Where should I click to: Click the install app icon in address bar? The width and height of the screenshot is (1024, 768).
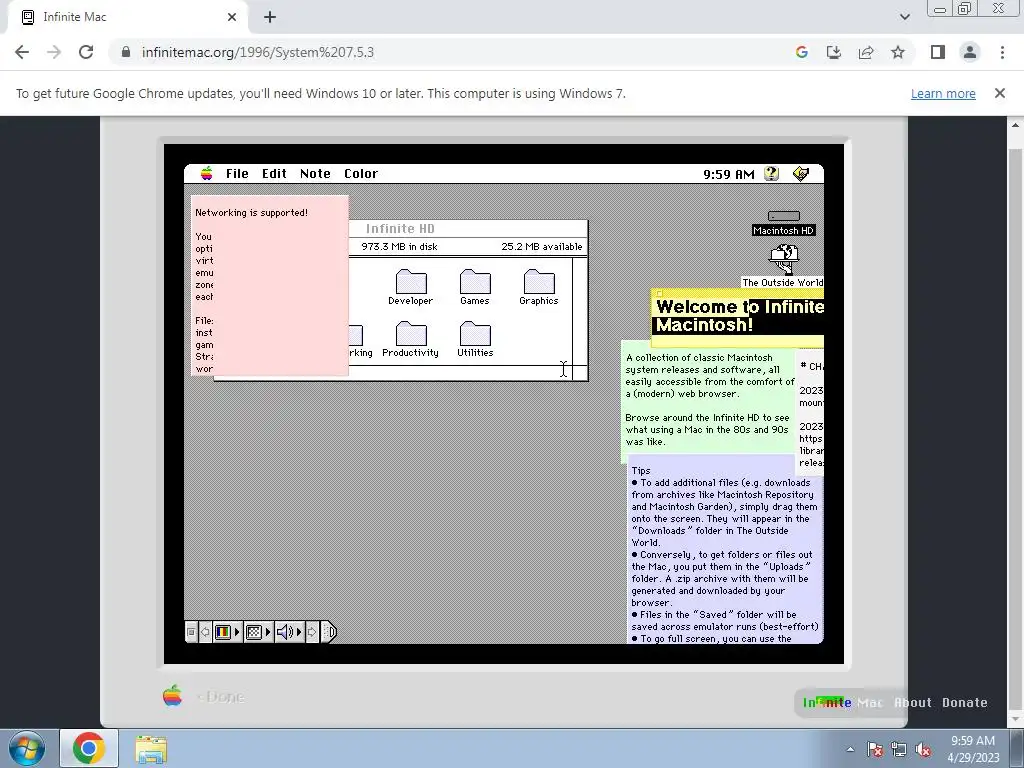click(x=834, y=52)
